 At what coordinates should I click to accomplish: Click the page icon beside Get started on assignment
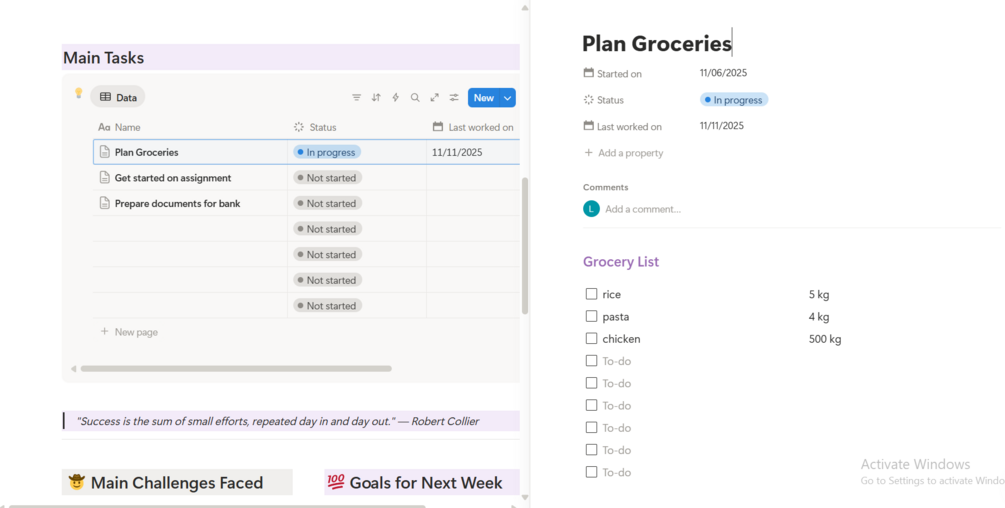point(105,178)
